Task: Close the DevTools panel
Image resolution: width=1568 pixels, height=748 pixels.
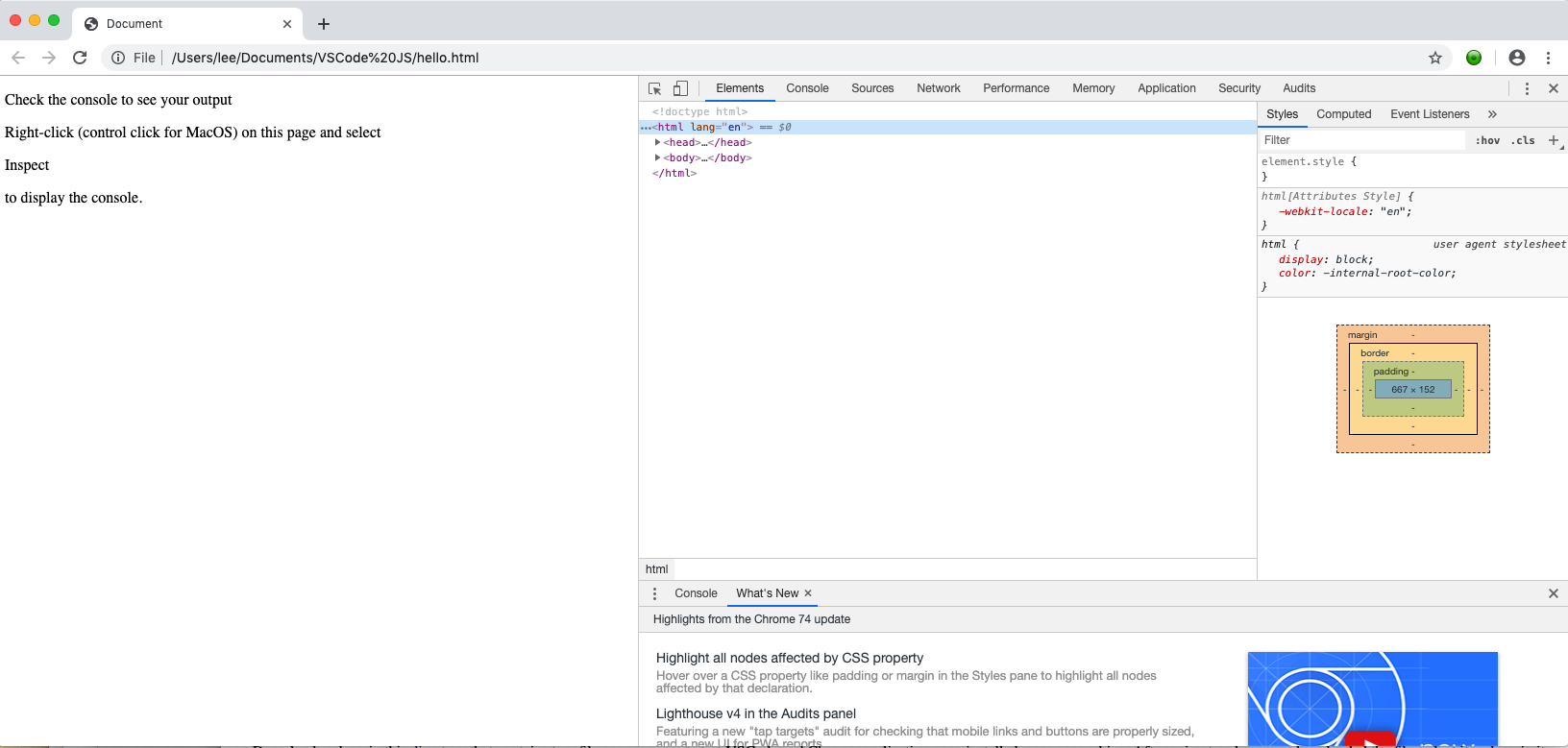Action: pos(1554,88)
